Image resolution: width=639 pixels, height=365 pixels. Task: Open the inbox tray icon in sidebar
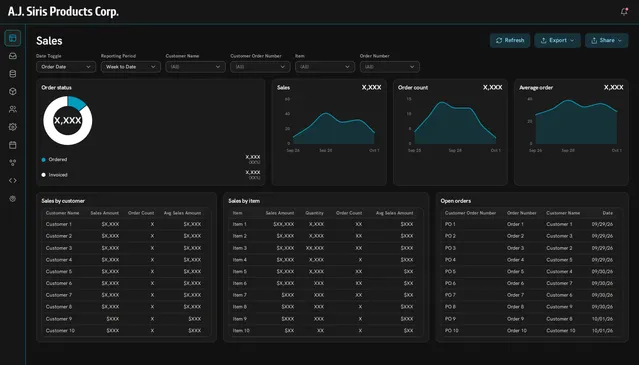pyautogui.click(x=13, y=56)
